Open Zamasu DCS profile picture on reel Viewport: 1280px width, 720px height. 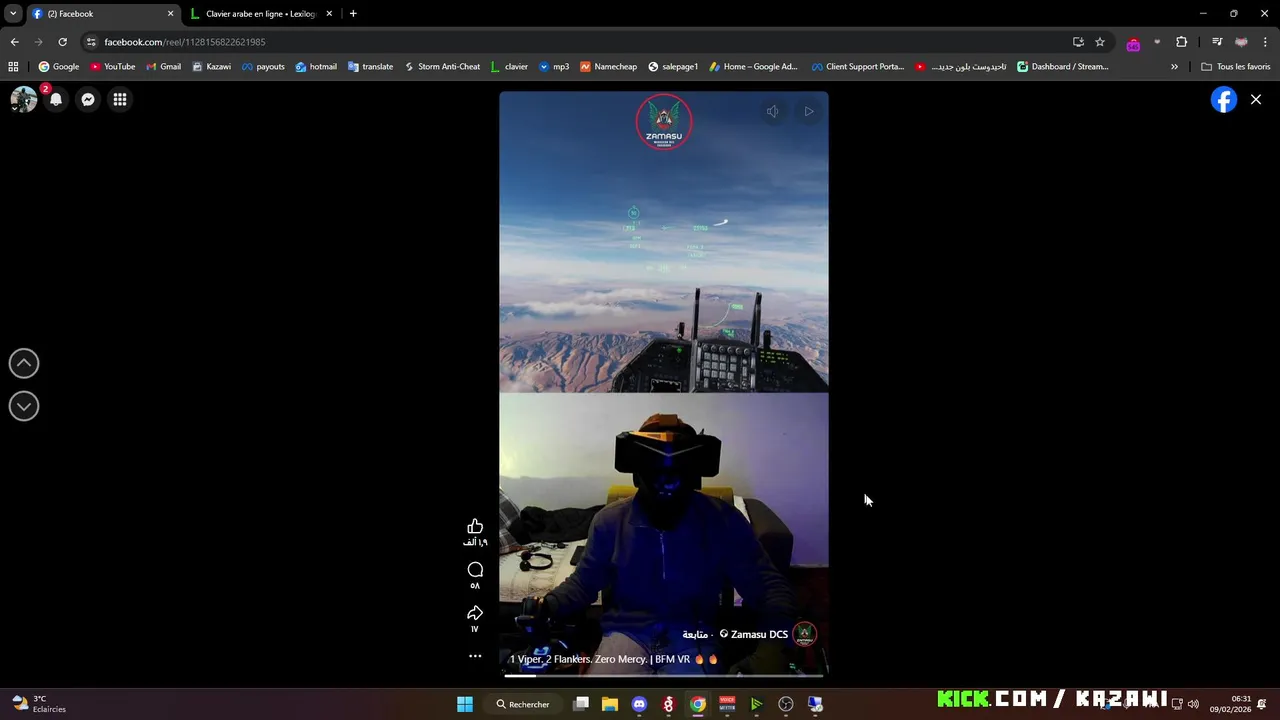(x=805, y=634)
